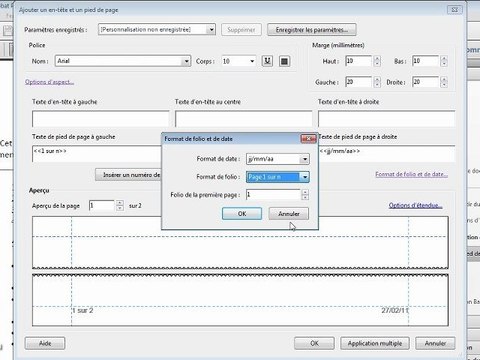Click main dialog Annuler button

click(x=435, y=343)
